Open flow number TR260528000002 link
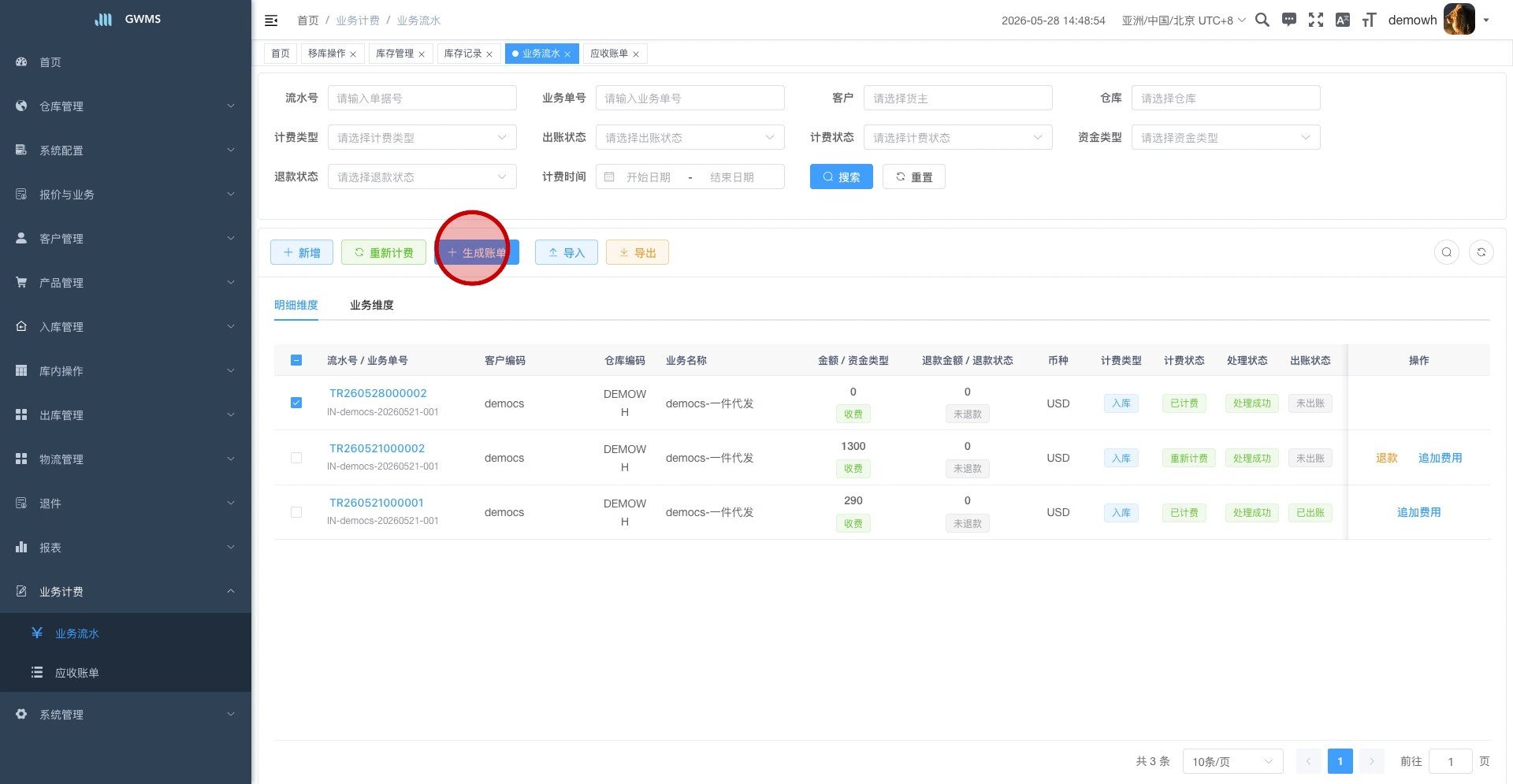1513x784 pixels. coord(378,393)
